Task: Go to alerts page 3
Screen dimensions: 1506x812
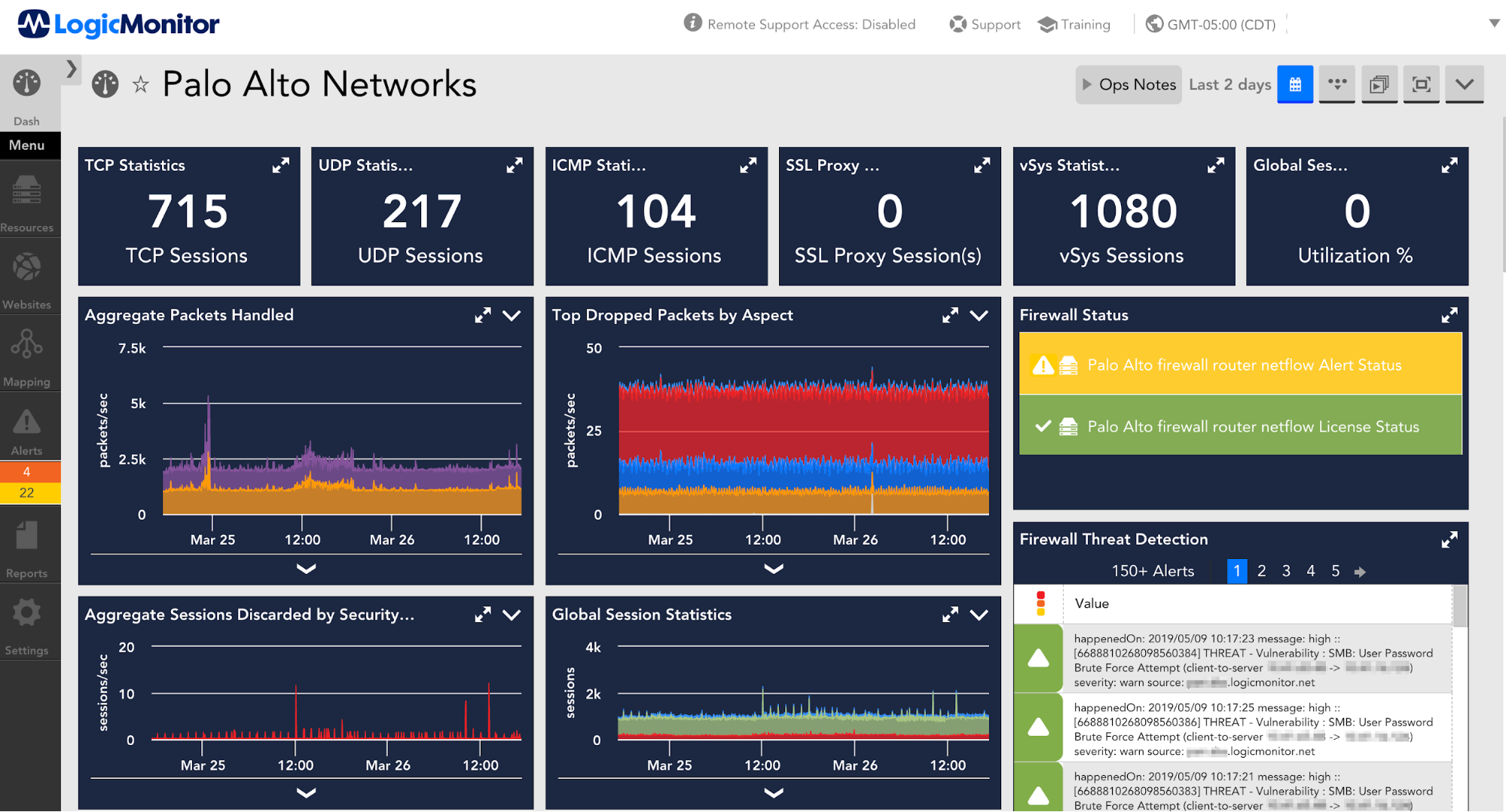Action: 1286,571
